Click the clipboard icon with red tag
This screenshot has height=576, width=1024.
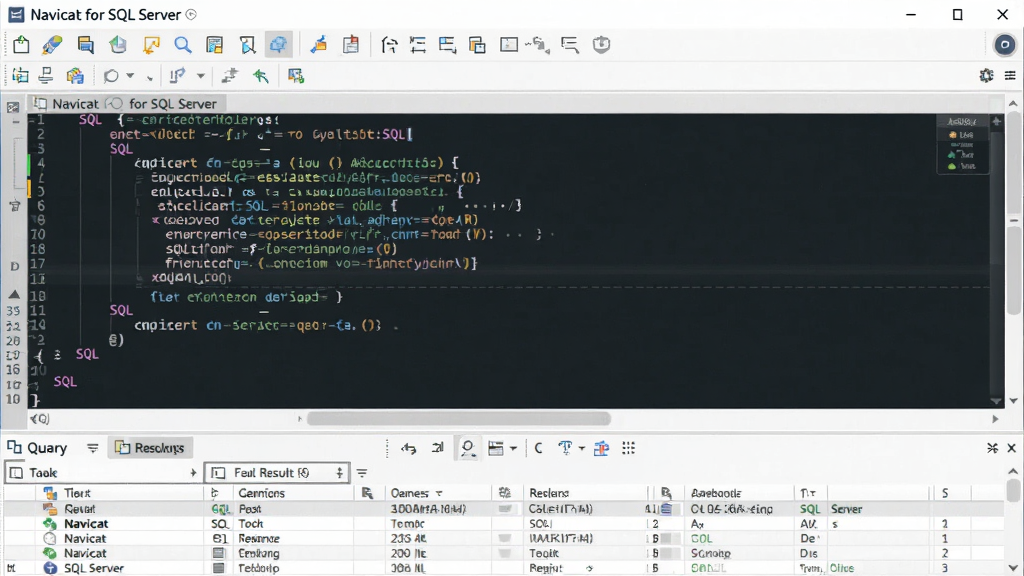[351, 44]
